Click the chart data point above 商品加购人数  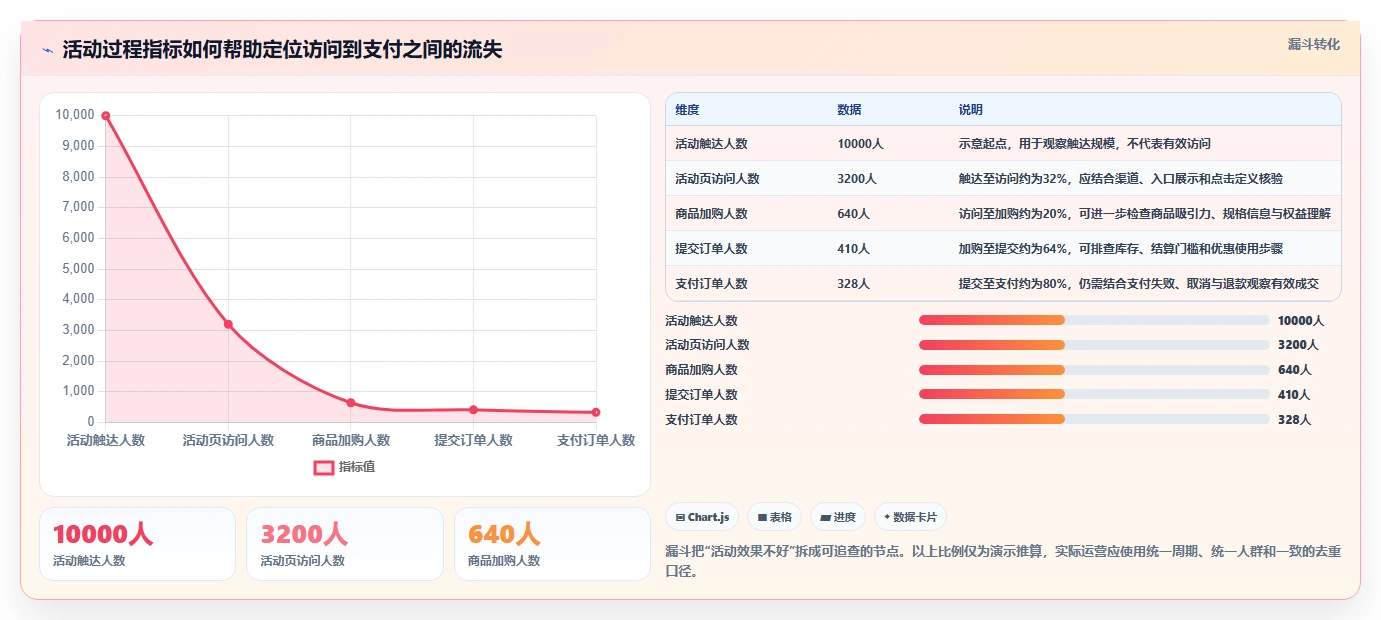pos(351,403)
